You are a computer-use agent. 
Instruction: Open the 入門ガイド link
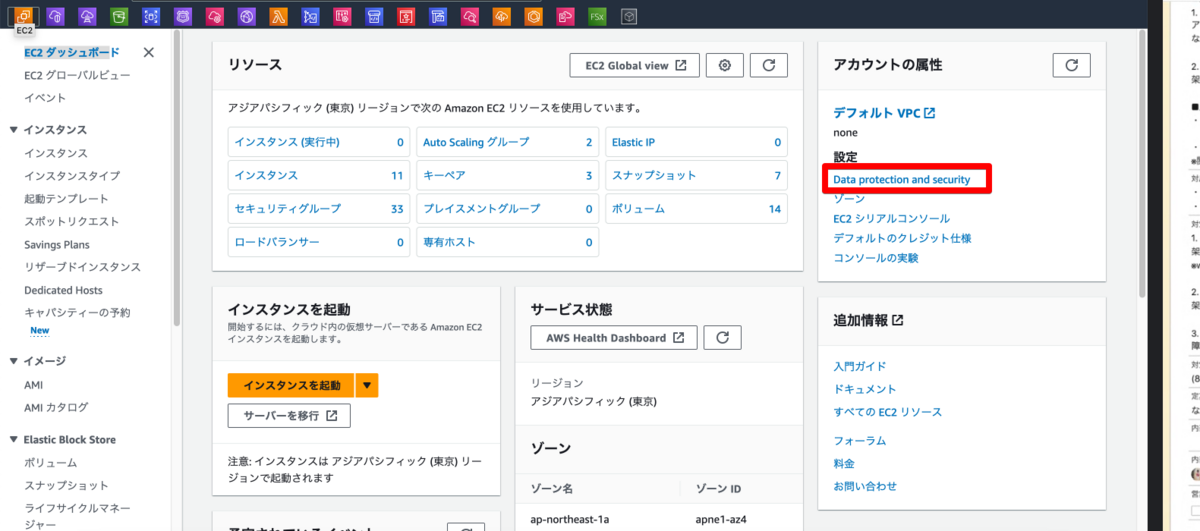859,367
